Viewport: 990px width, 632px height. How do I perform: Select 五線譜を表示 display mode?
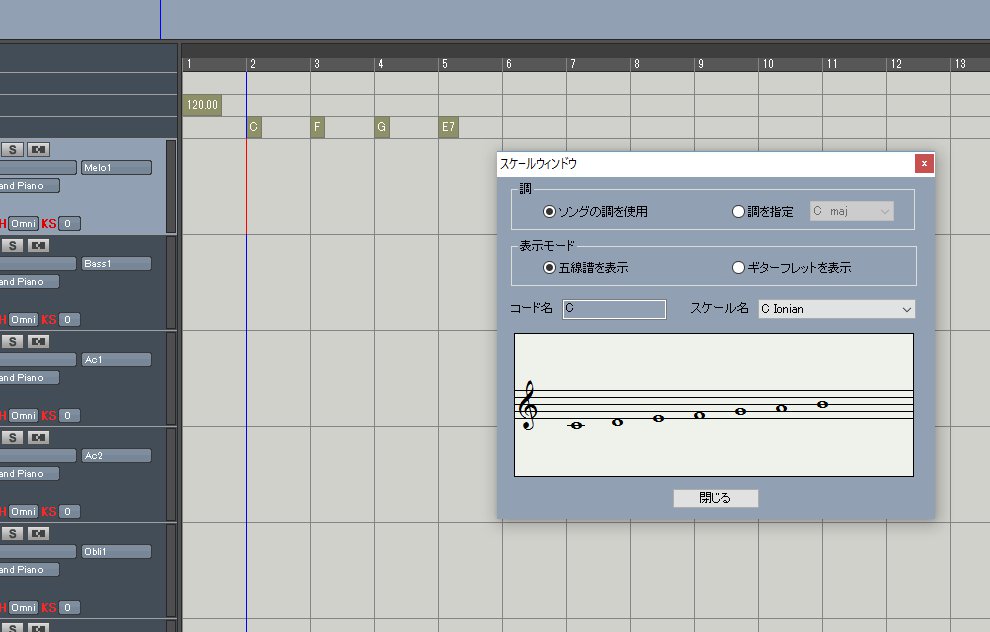click(549, 268)
